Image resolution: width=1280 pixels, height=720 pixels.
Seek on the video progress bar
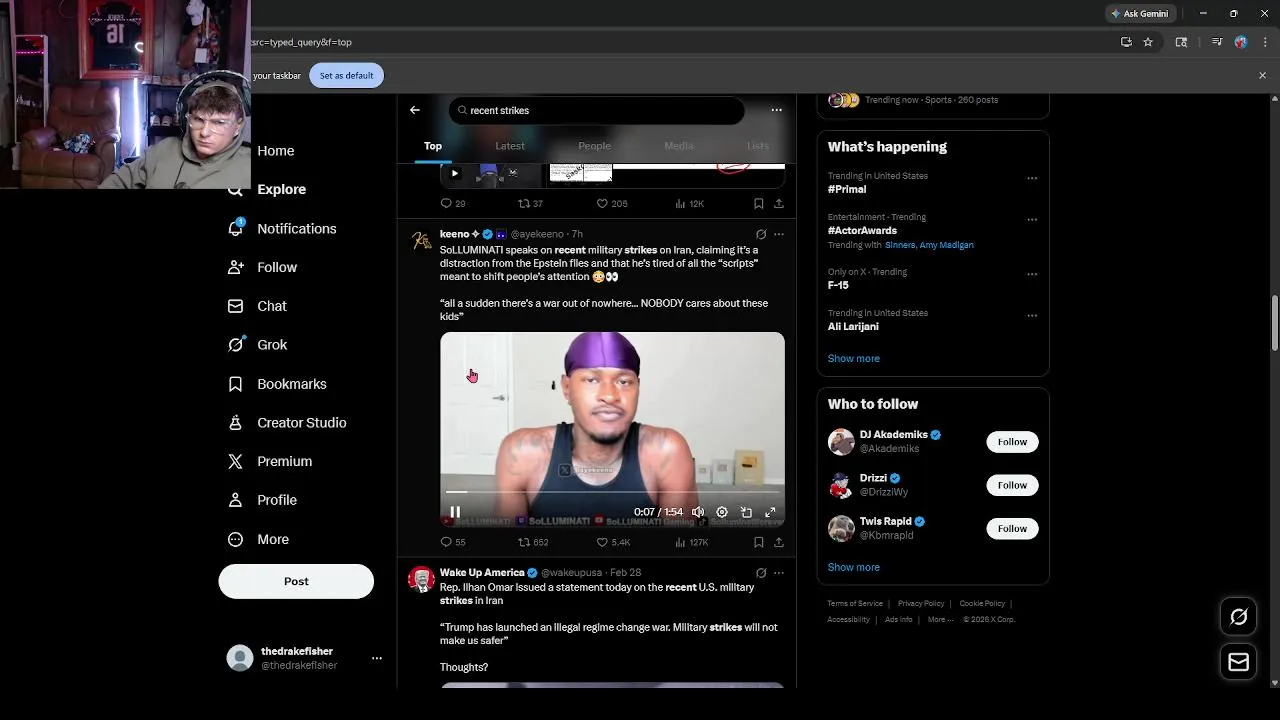pos(612,492)
